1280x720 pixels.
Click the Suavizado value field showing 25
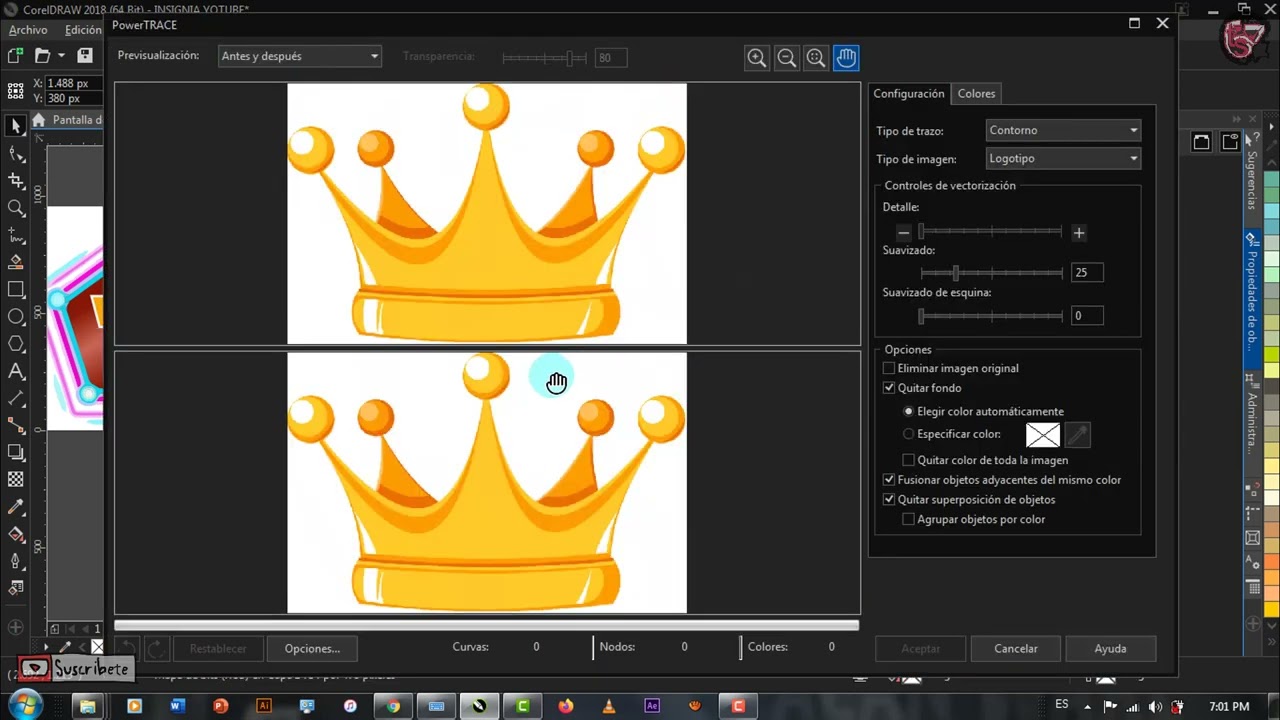[1087, 272]
